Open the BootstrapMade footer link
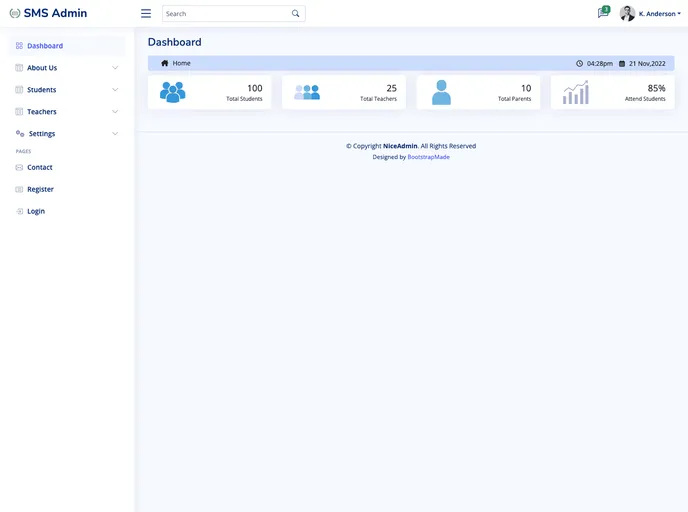Screen dimensions: 688x512 428,157
